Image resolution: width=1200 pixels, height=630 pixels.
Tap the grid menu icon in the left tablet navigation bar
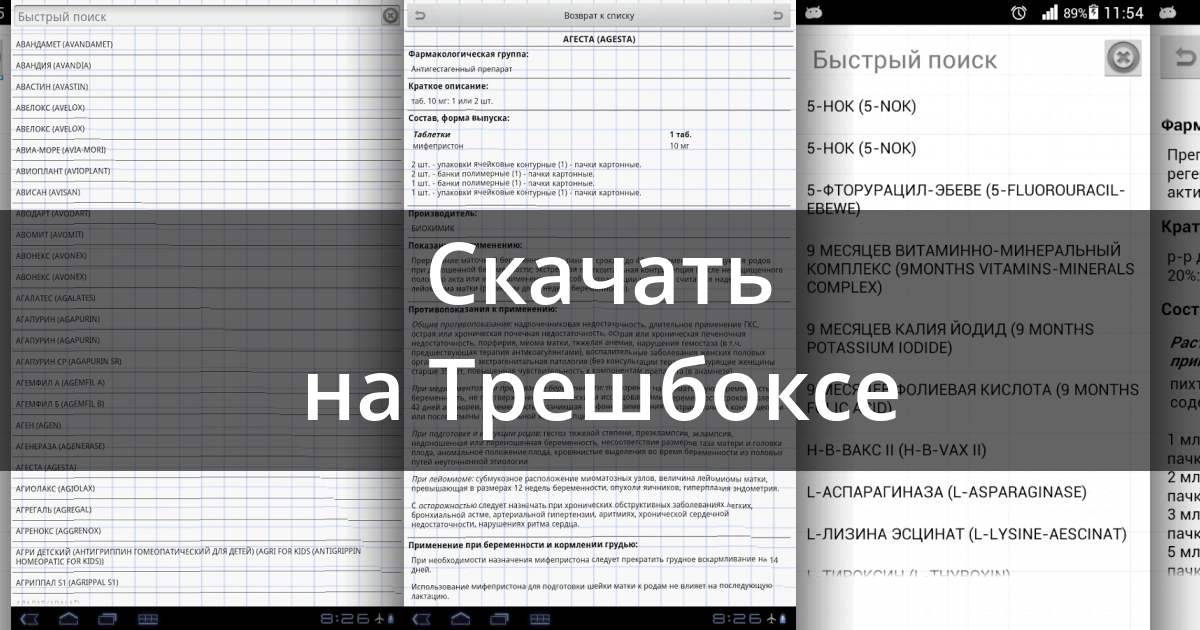coord(147,619)
